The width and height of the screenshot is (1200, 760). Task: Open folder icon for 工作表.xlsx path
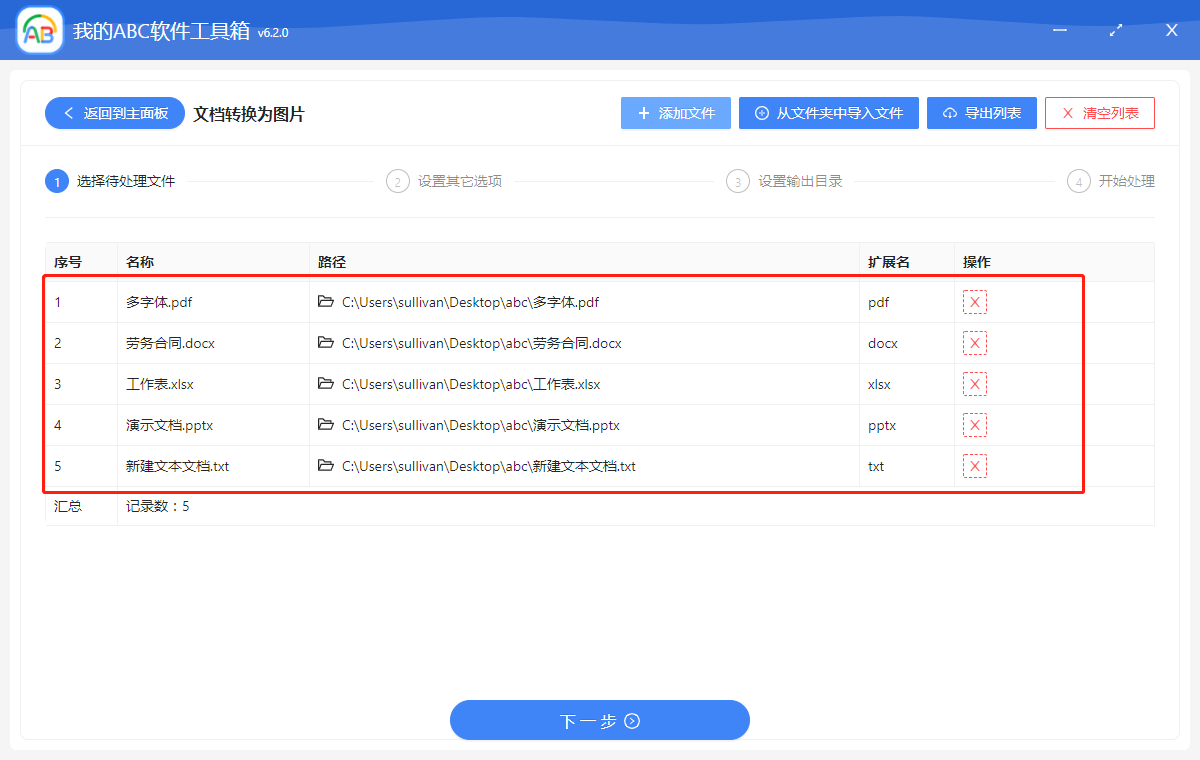pyautogui.click(x=326, y=384)
